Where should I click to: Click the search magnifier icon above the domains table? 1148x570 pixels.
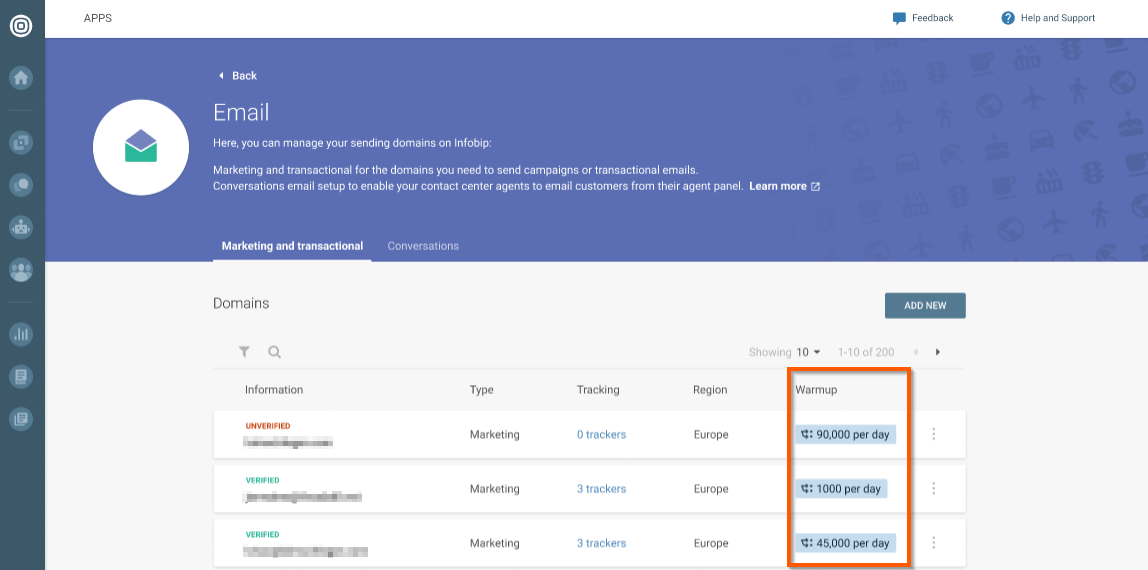click(x=274, y=352)
